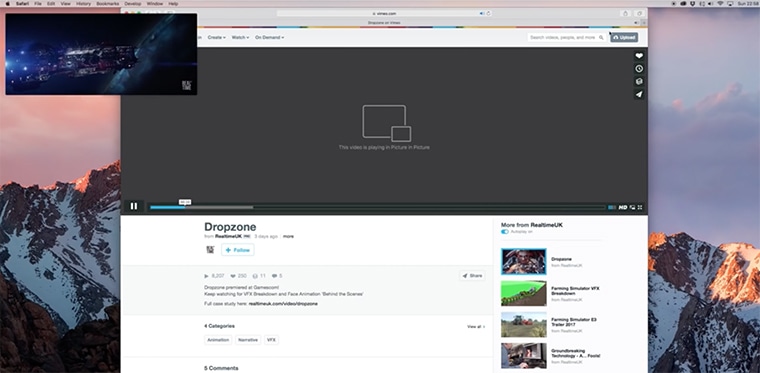Open the History menu

(83, 3)
